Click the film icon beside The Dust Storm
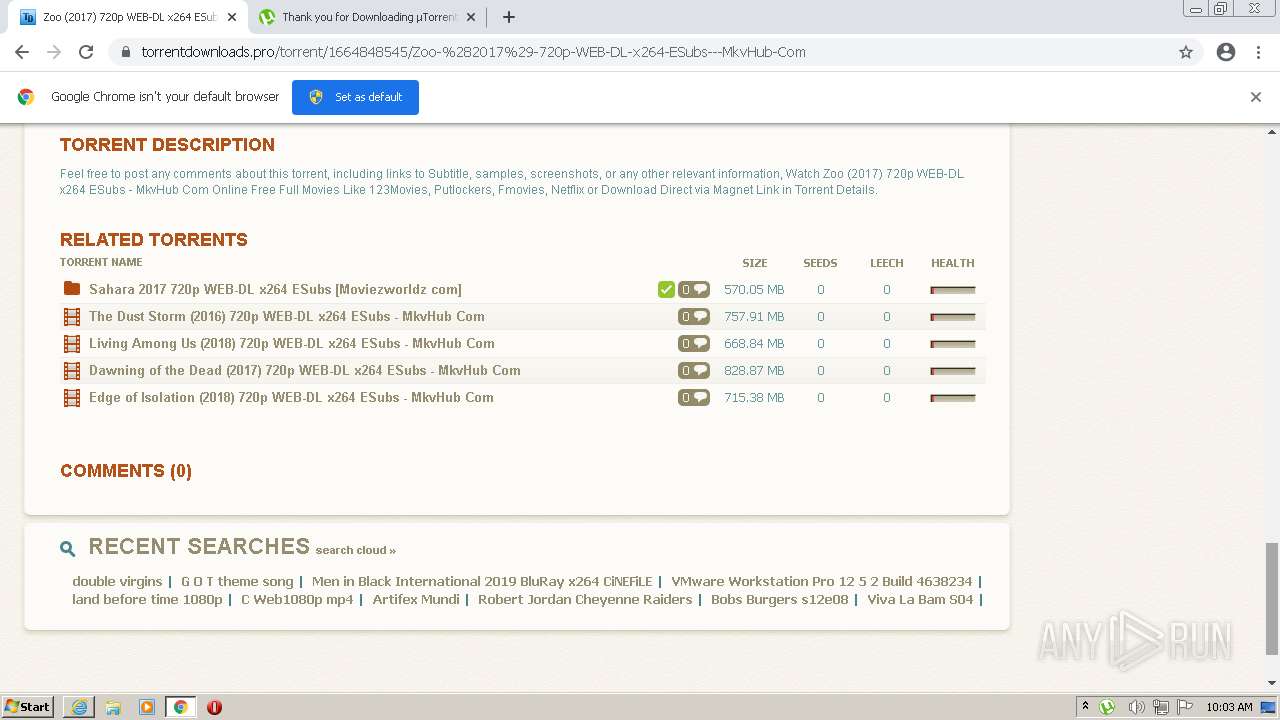 pyautogui.click(x=72, y=316)
